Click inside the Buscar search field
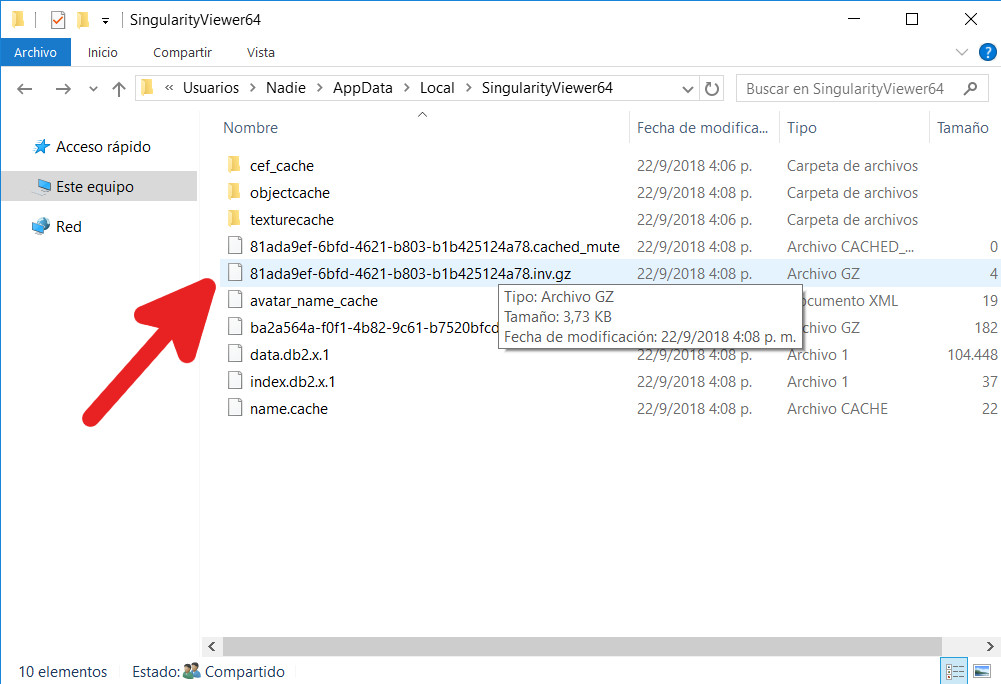Viewport: 1001px width, 684px height. pyautogui.click(x=850, y=88)
